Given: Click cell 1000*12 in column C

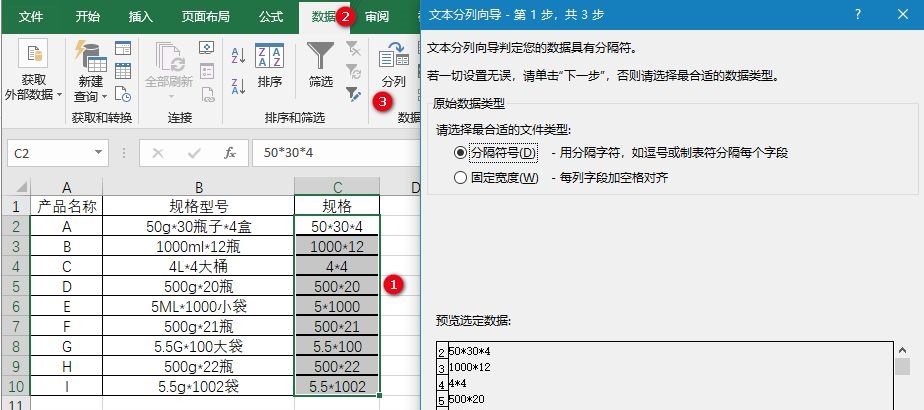Looking at the screenshot, I should [337, 246].
